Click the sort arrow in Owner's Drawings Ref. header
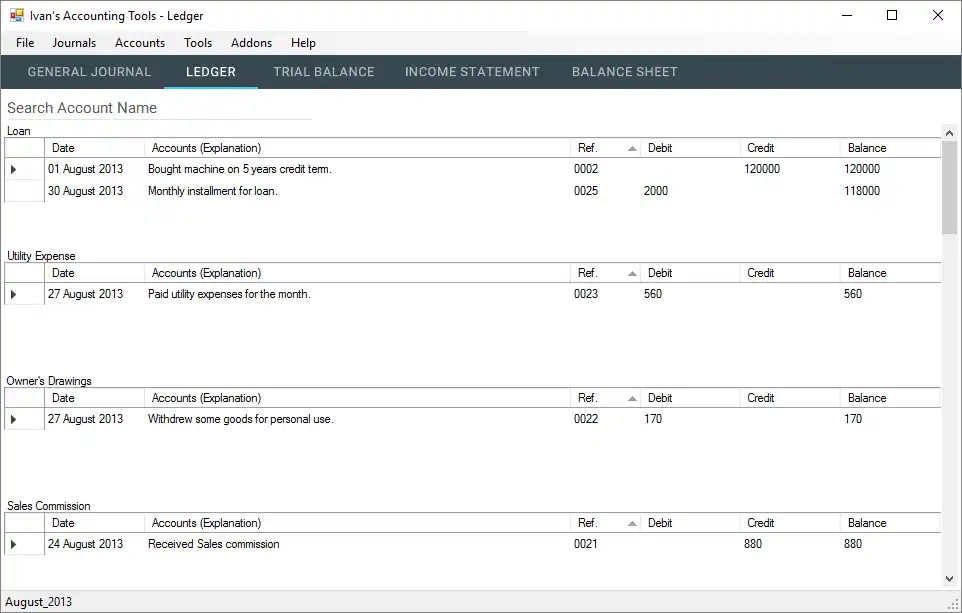The image size is (962, 613). click(632, 399)
